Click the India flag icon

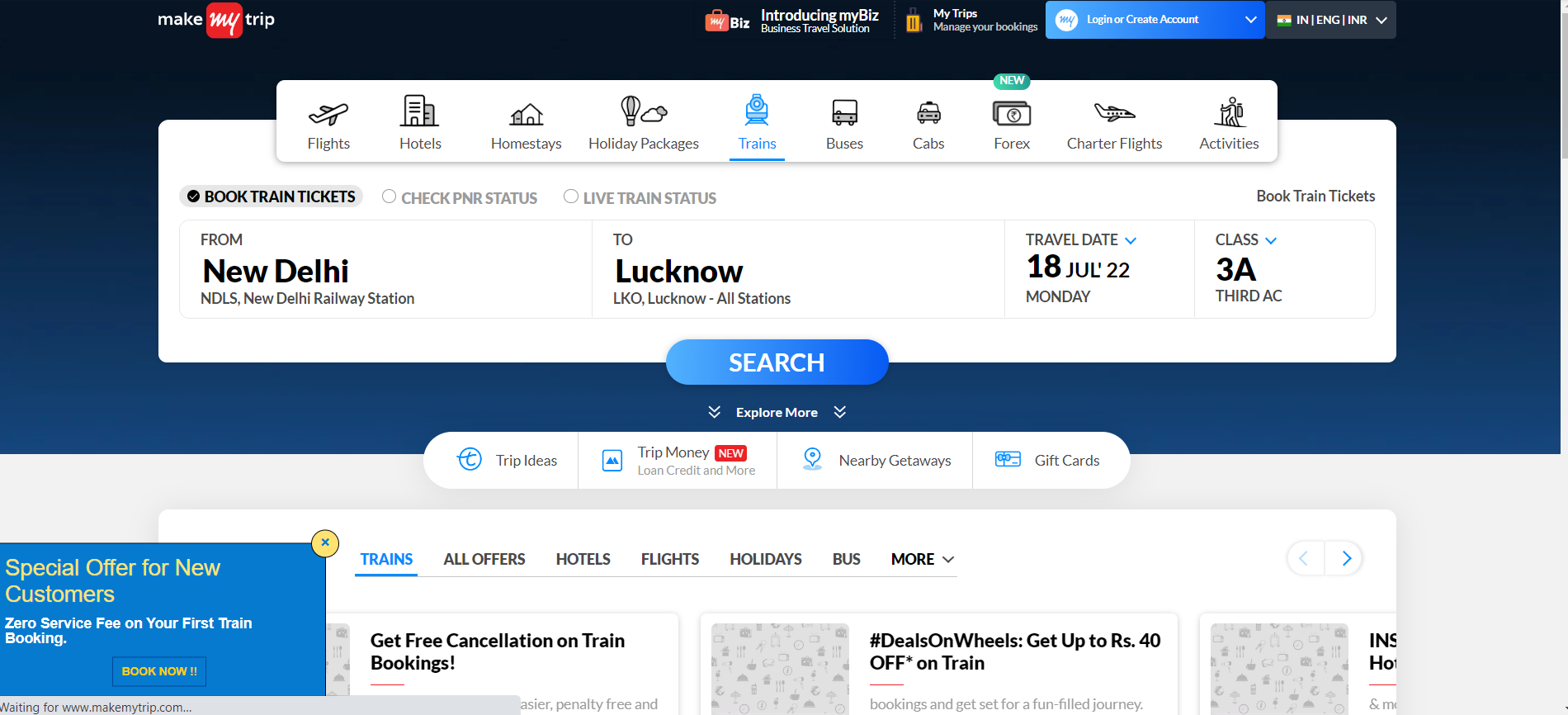tap(1284, 20)
